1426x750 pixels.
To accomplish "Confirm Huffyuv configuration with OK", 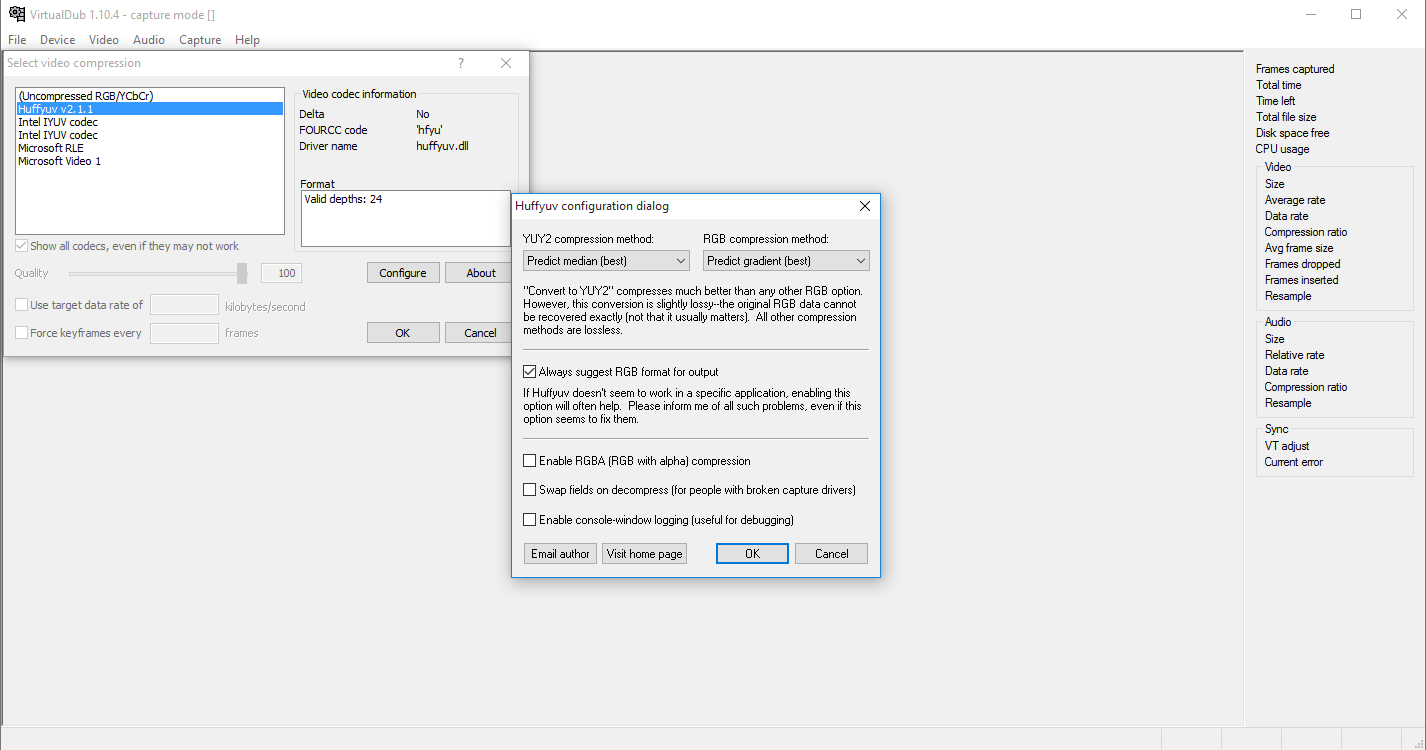I will point(752,554).
